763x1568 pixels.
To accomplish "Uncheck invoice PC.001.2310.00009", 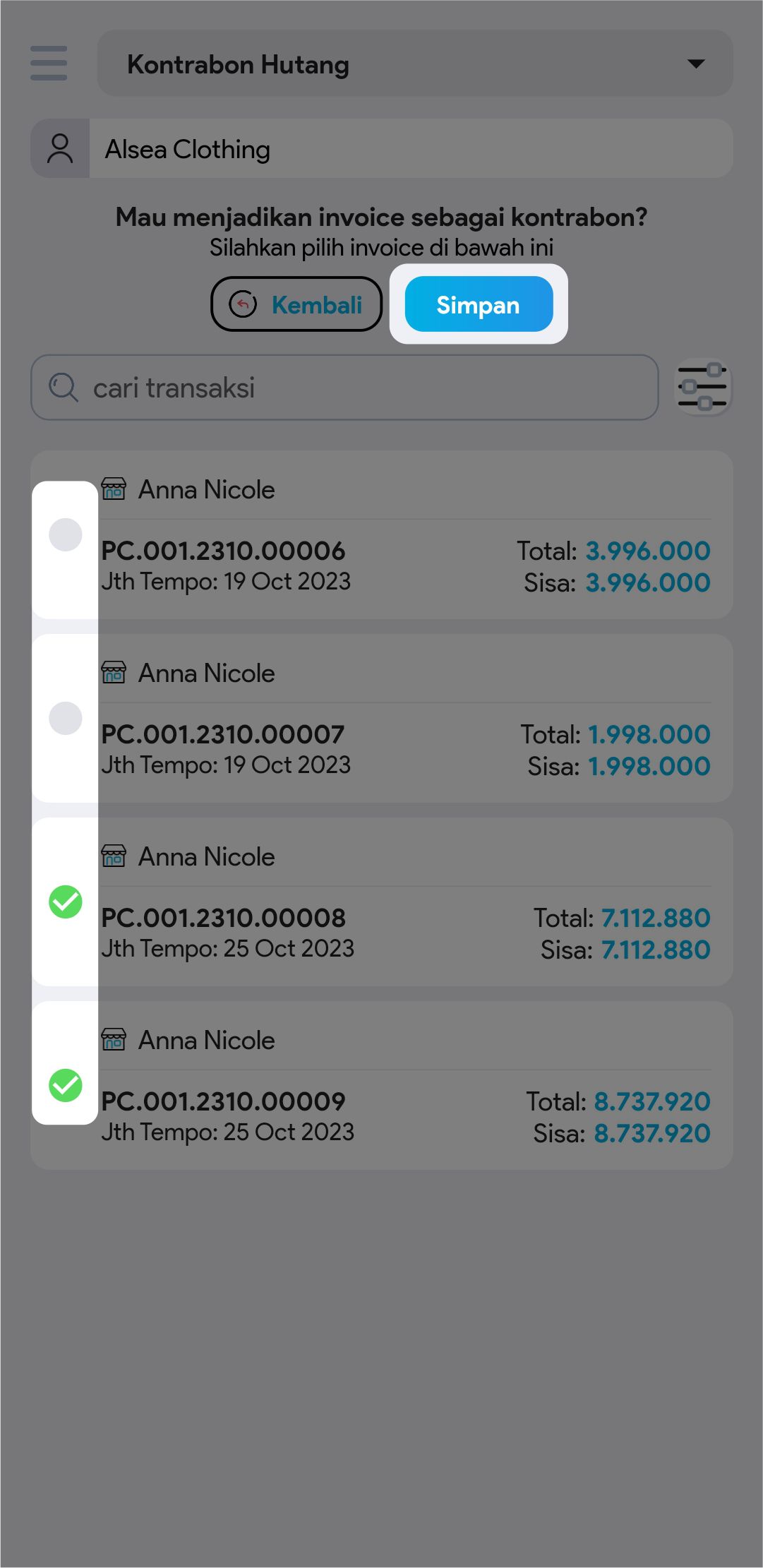I will click(x=66, y=1085).
